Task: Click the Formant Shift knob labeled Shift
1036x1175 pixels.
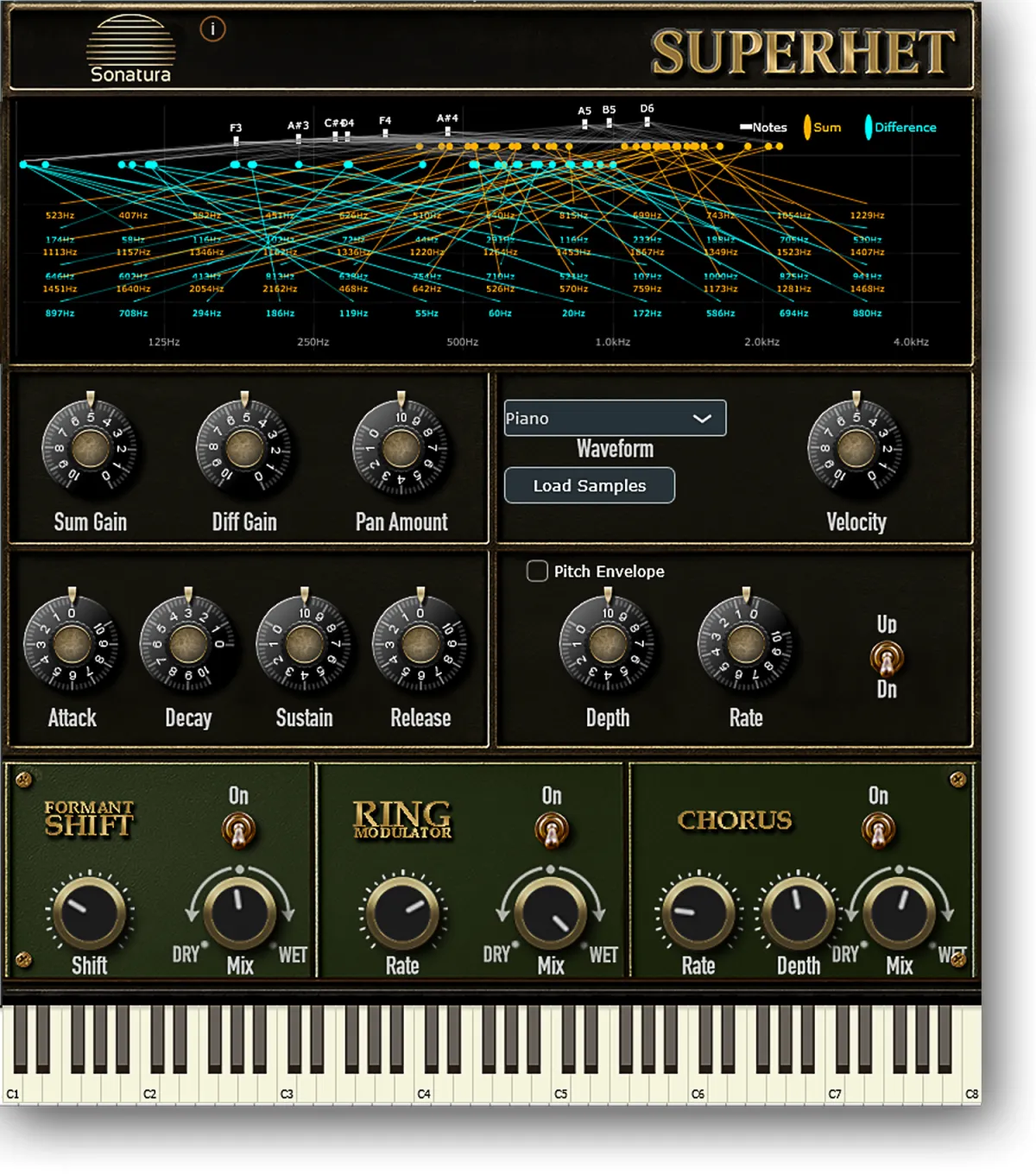Action: [x=89, y=913]
